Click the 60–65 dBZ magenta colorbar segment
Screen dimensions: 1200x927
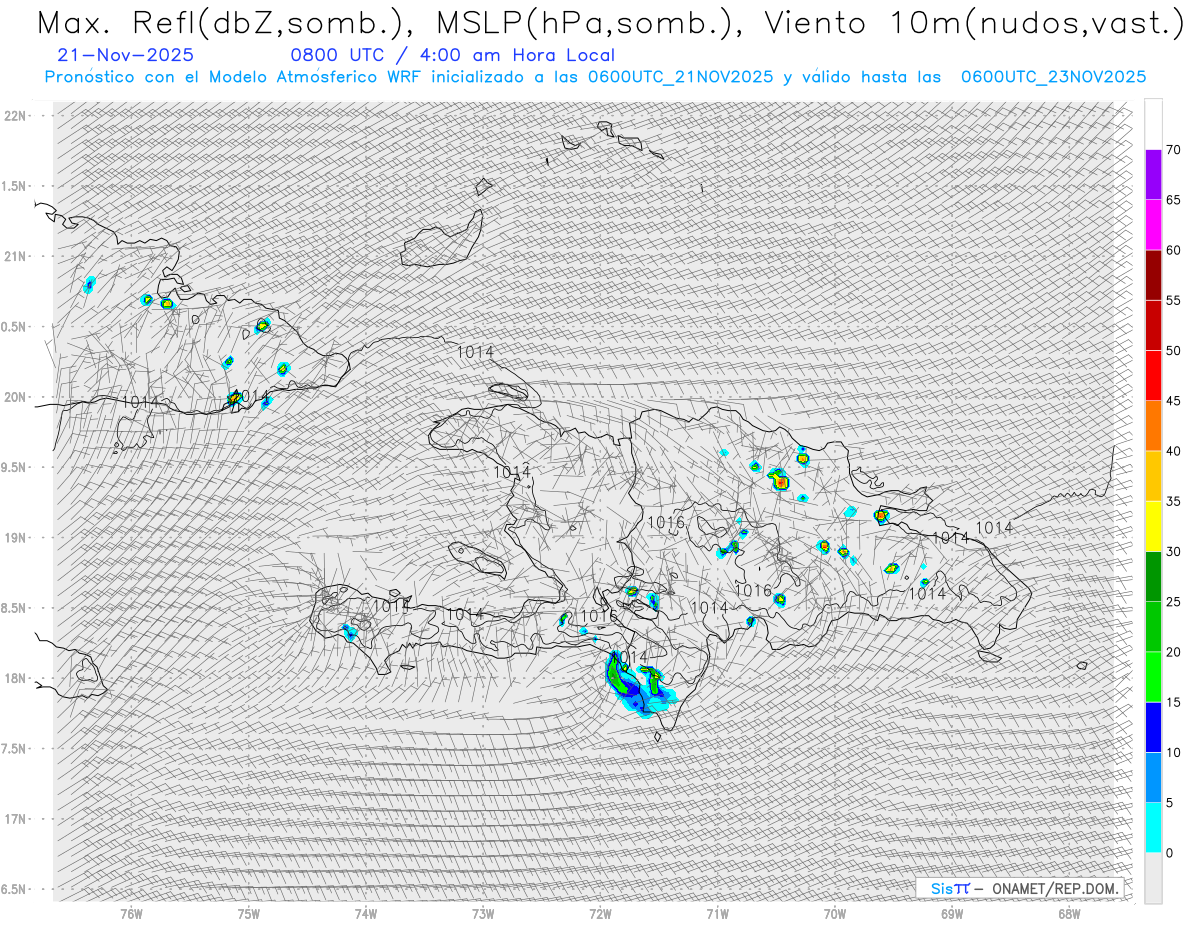(1153, 225)
